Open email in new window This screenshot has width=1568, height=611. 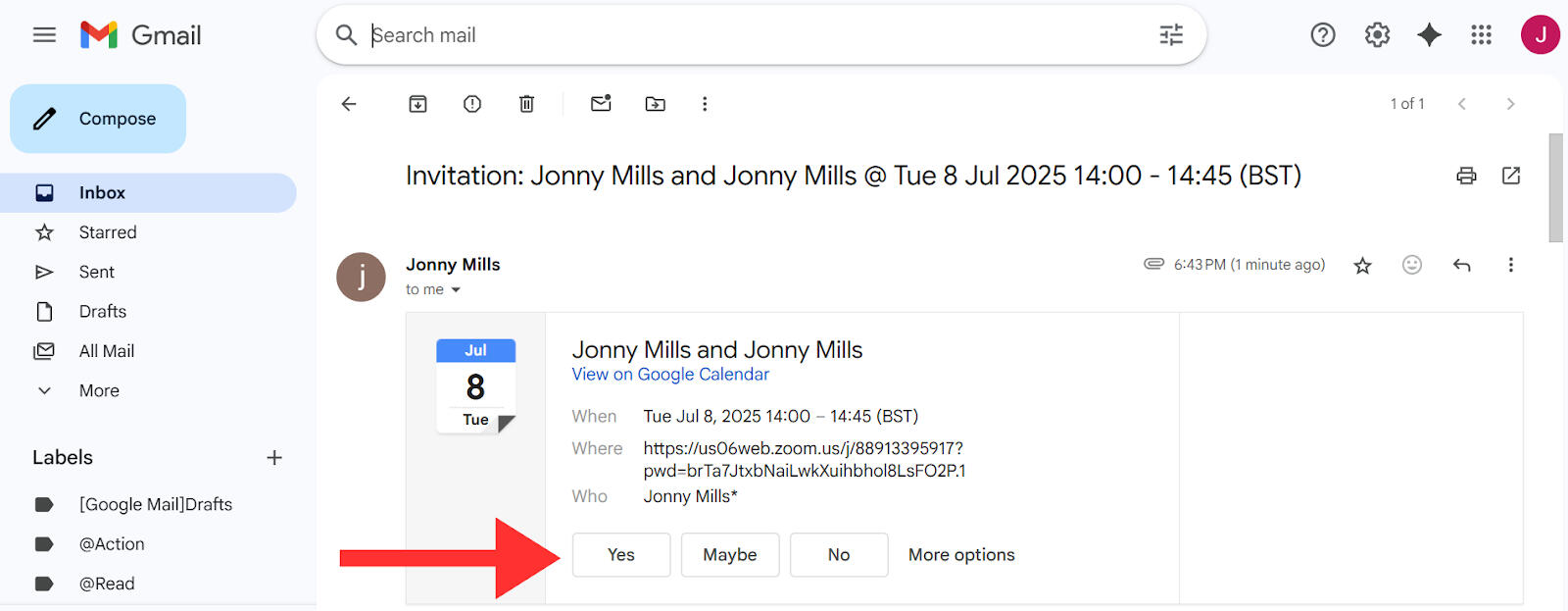tap(1511, 176)
